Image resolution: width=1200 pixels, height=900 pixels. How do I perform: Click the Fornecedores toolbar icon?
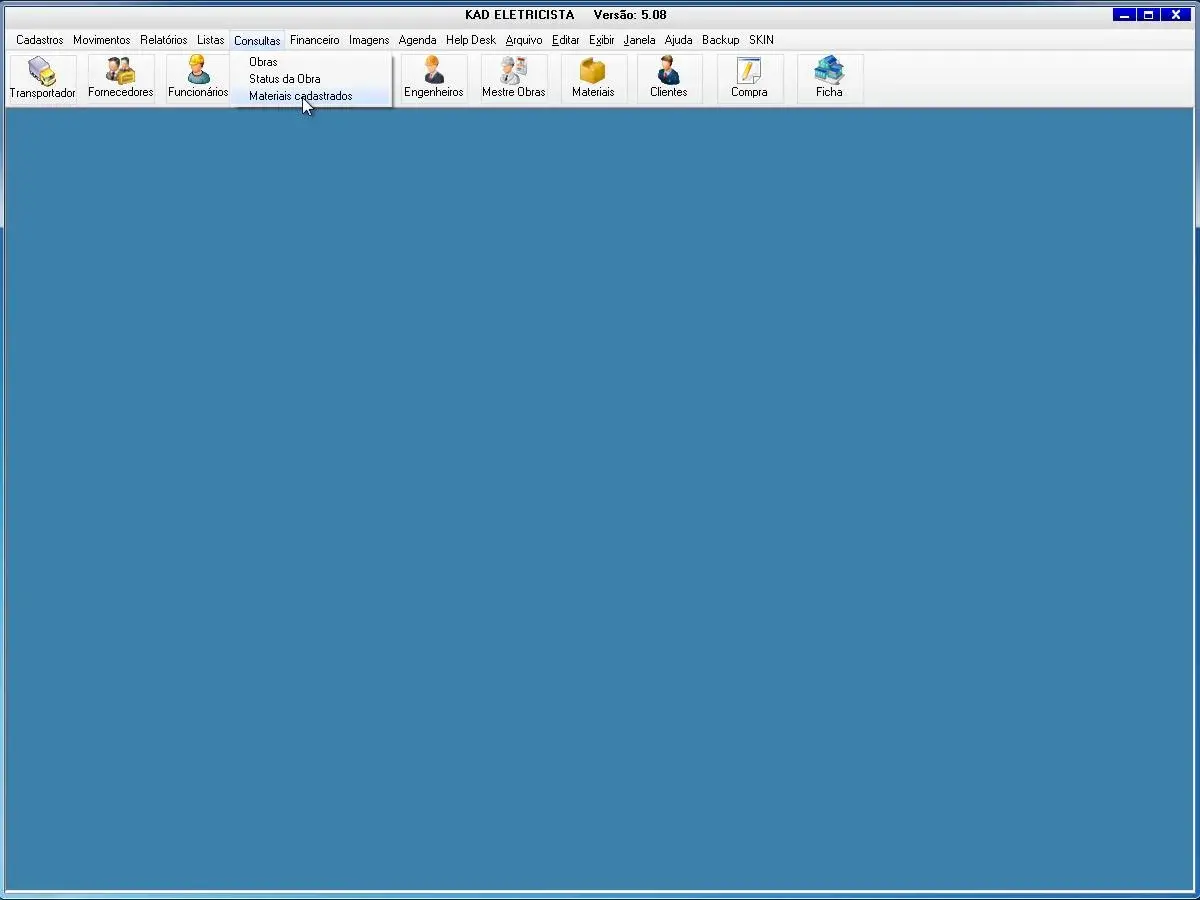pyautogui.click(x=120, y=78)
